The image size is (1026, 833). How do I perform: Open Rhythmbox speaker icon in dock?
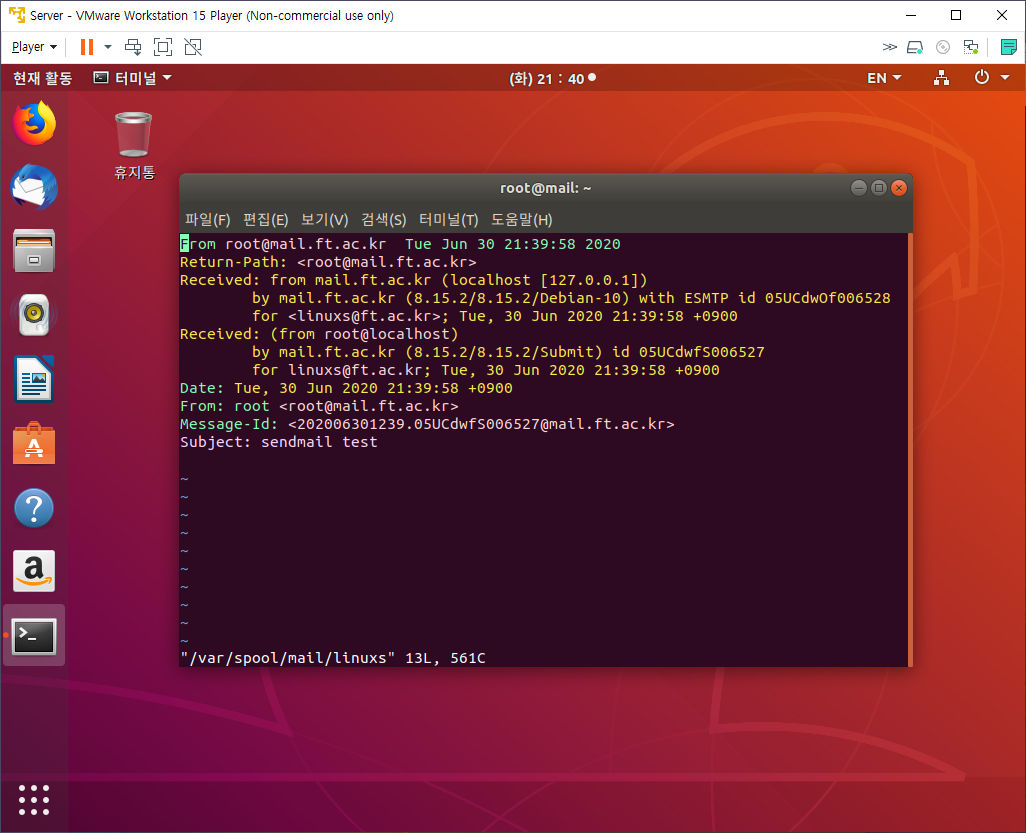(34, 315)
